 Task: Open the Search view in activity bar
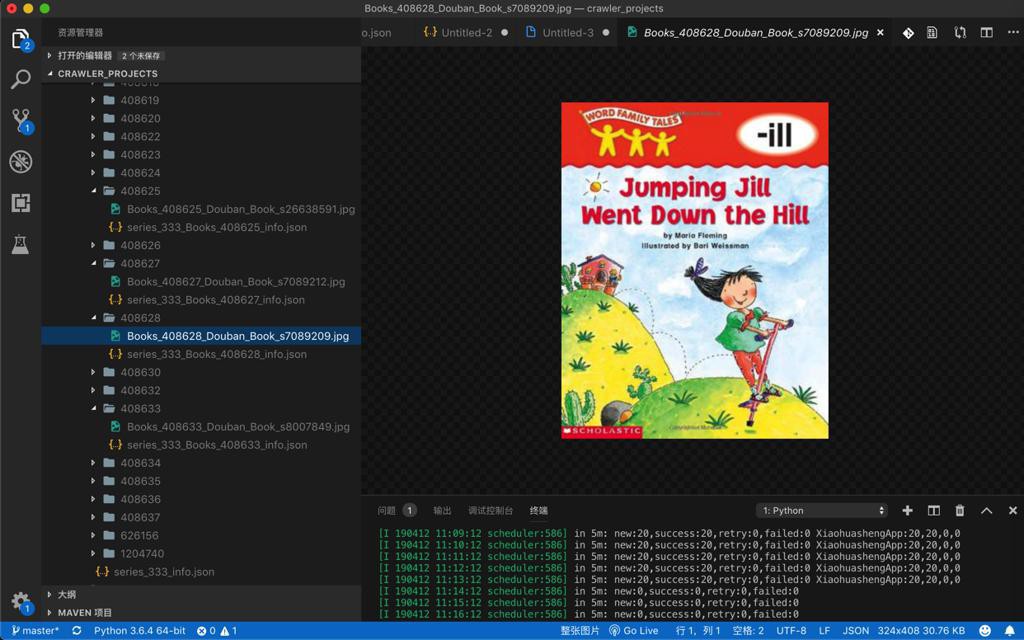point(21,80)
